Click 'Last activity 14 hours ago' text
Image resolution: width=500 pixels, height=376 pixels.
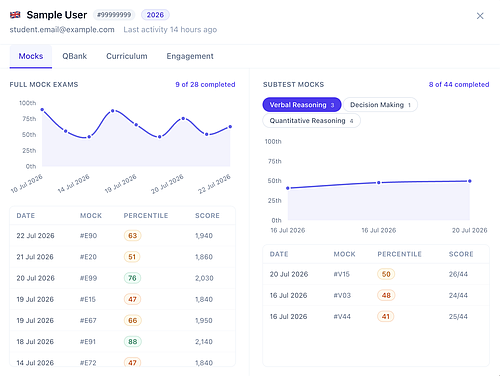(x=170, y=29)
